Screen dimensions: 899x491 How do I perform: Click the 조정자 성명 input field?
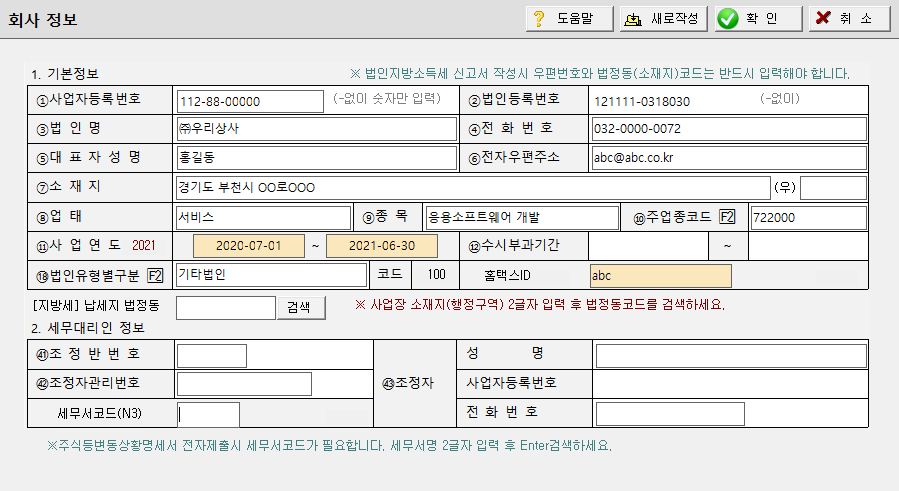(x=731, y=356)
